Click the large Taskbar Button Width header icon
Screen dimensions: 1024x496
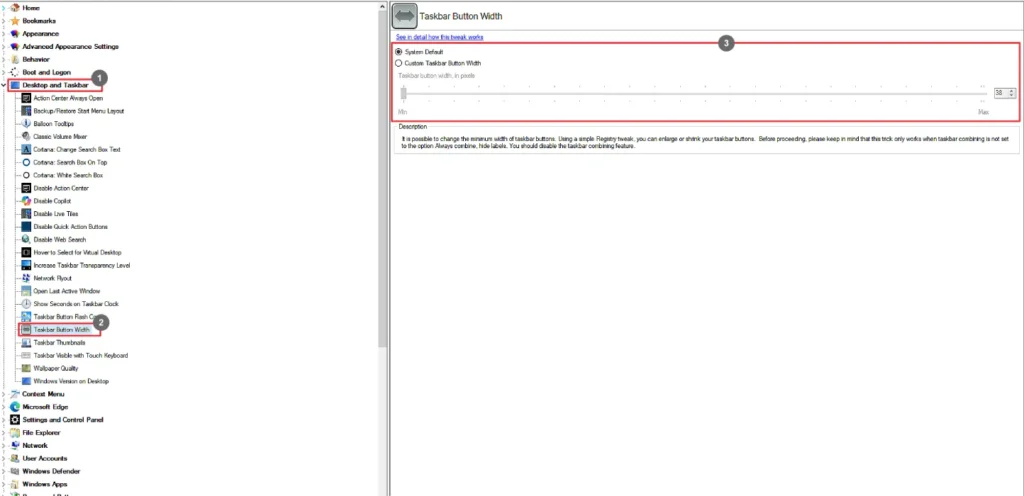pos(405,16)
